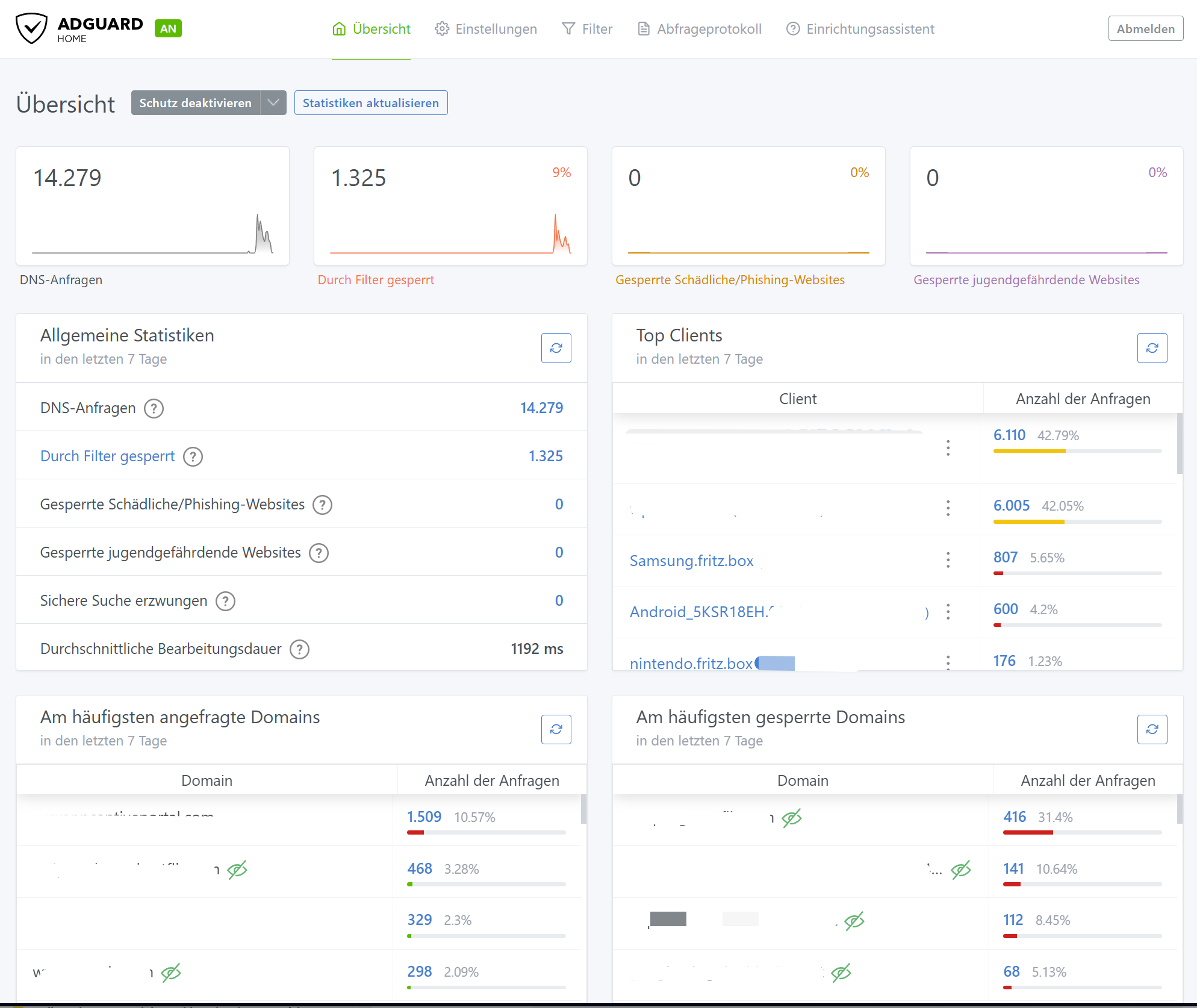The width and height of the screenshot is (1197, 1008).
Task: Click tracker eye icon in 68 blocked row
Action: pyautogui.click(x=841, y=972)
